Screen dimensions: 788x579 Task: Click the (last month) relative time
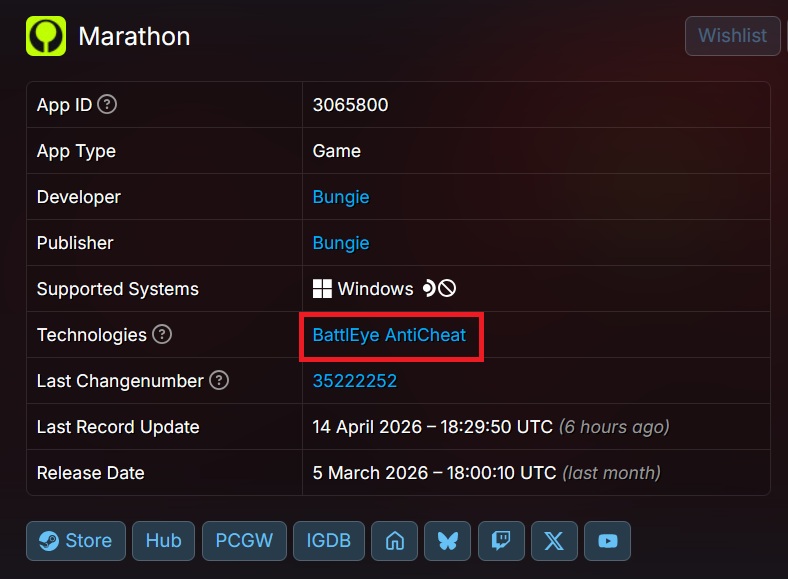coord(611,473)
